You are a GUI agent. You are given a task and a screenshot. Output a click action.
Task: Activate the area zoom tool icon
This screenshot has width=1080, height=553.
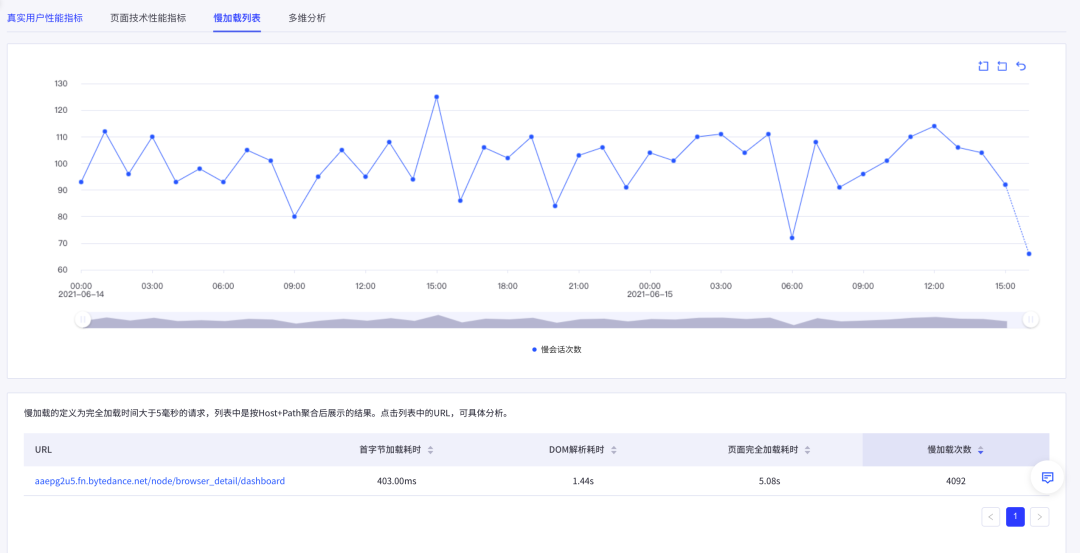983,66
